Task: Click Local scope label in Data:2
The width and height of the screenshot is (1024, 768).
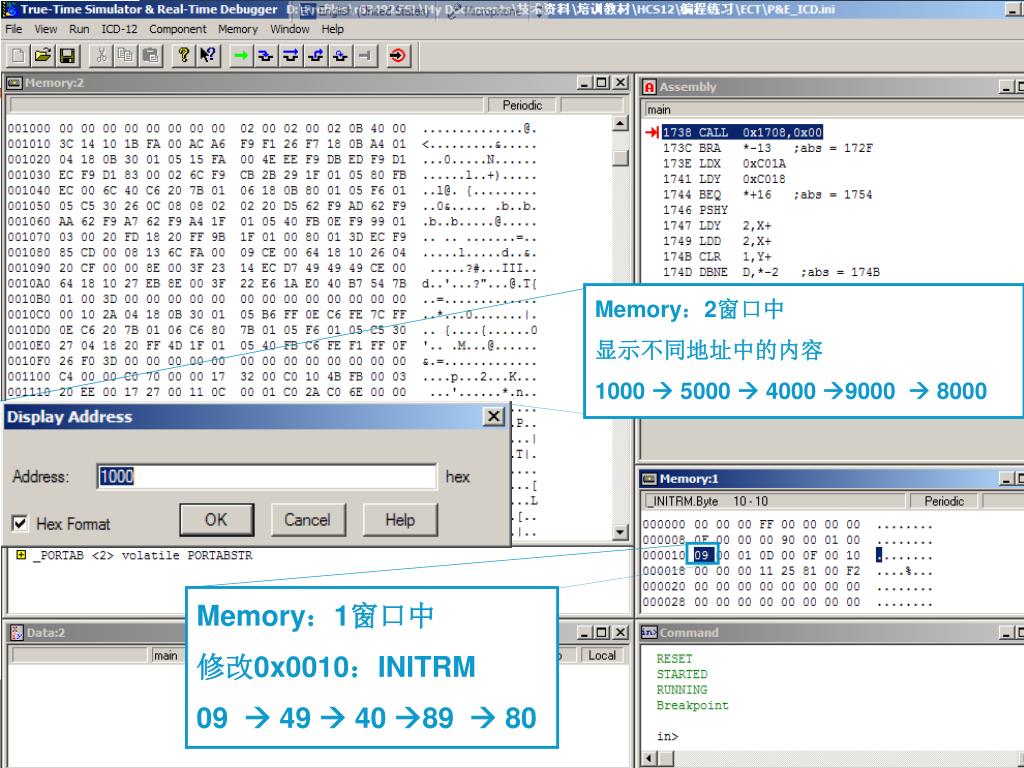Action: pos(601,655)
